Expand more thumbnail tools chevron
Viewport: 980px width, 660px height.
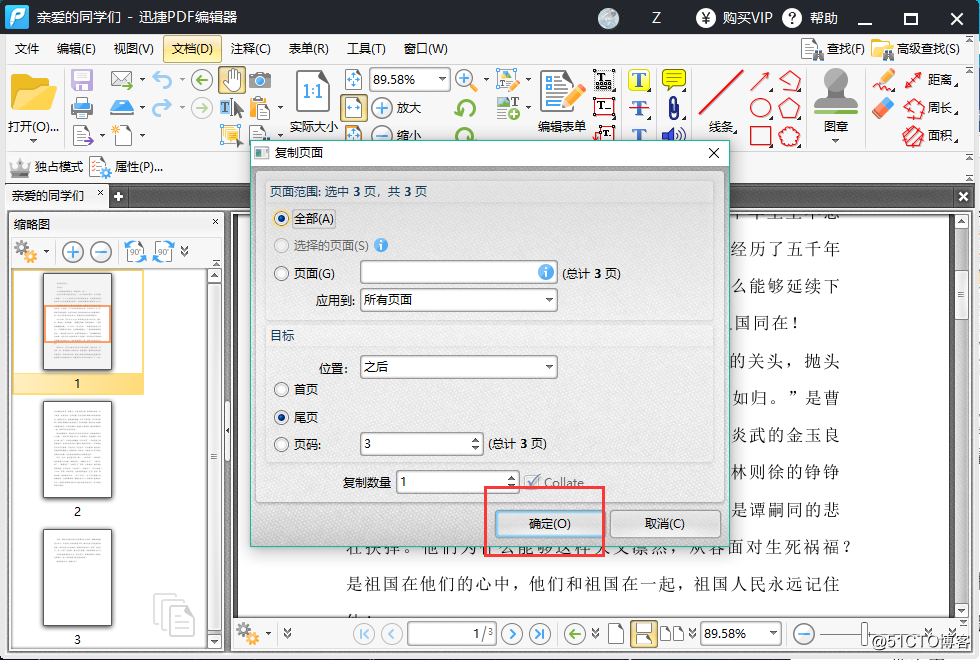184,252
